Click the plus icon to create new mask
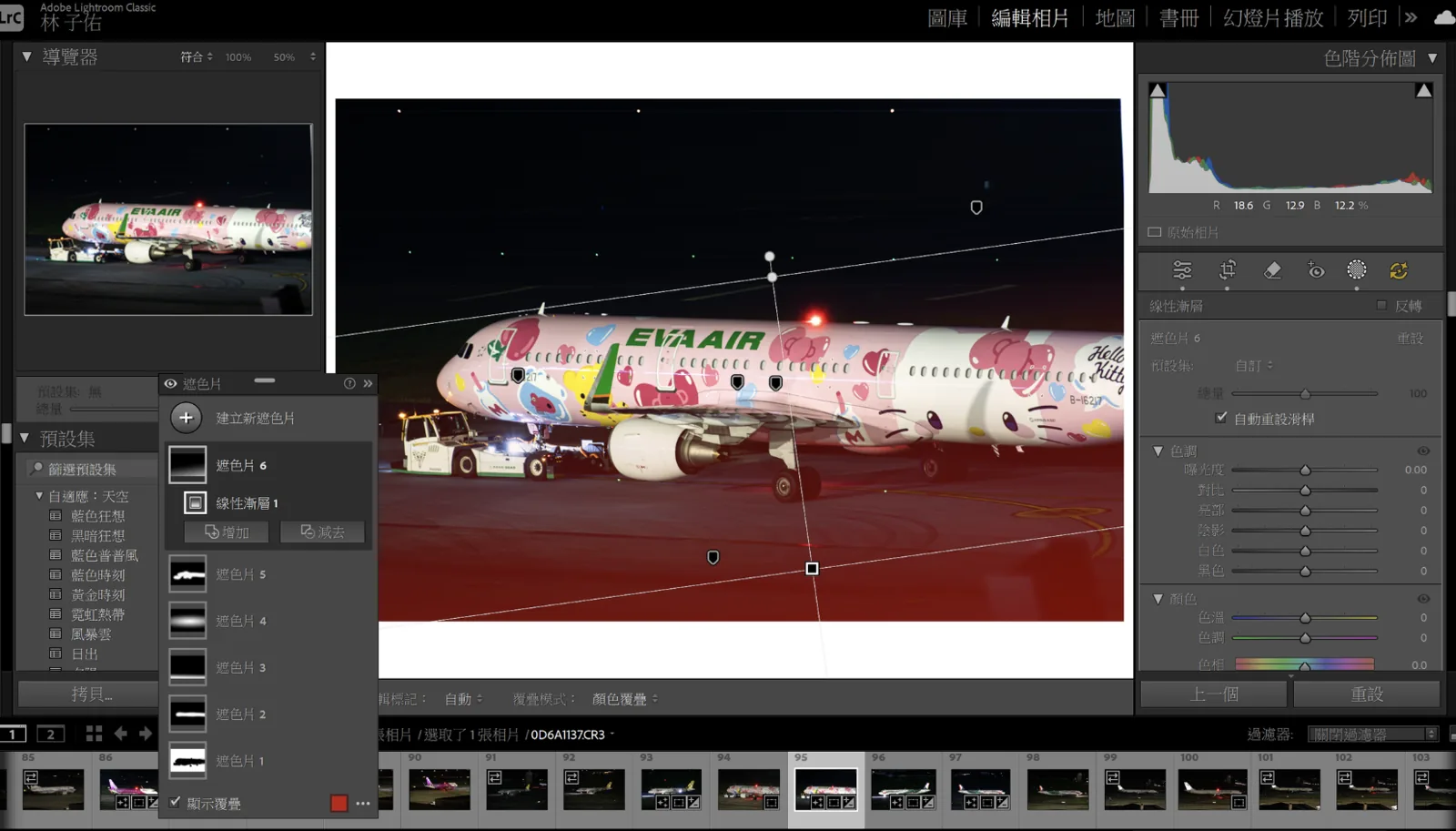Screen dimensions: 1456x831 pos(186,418)
